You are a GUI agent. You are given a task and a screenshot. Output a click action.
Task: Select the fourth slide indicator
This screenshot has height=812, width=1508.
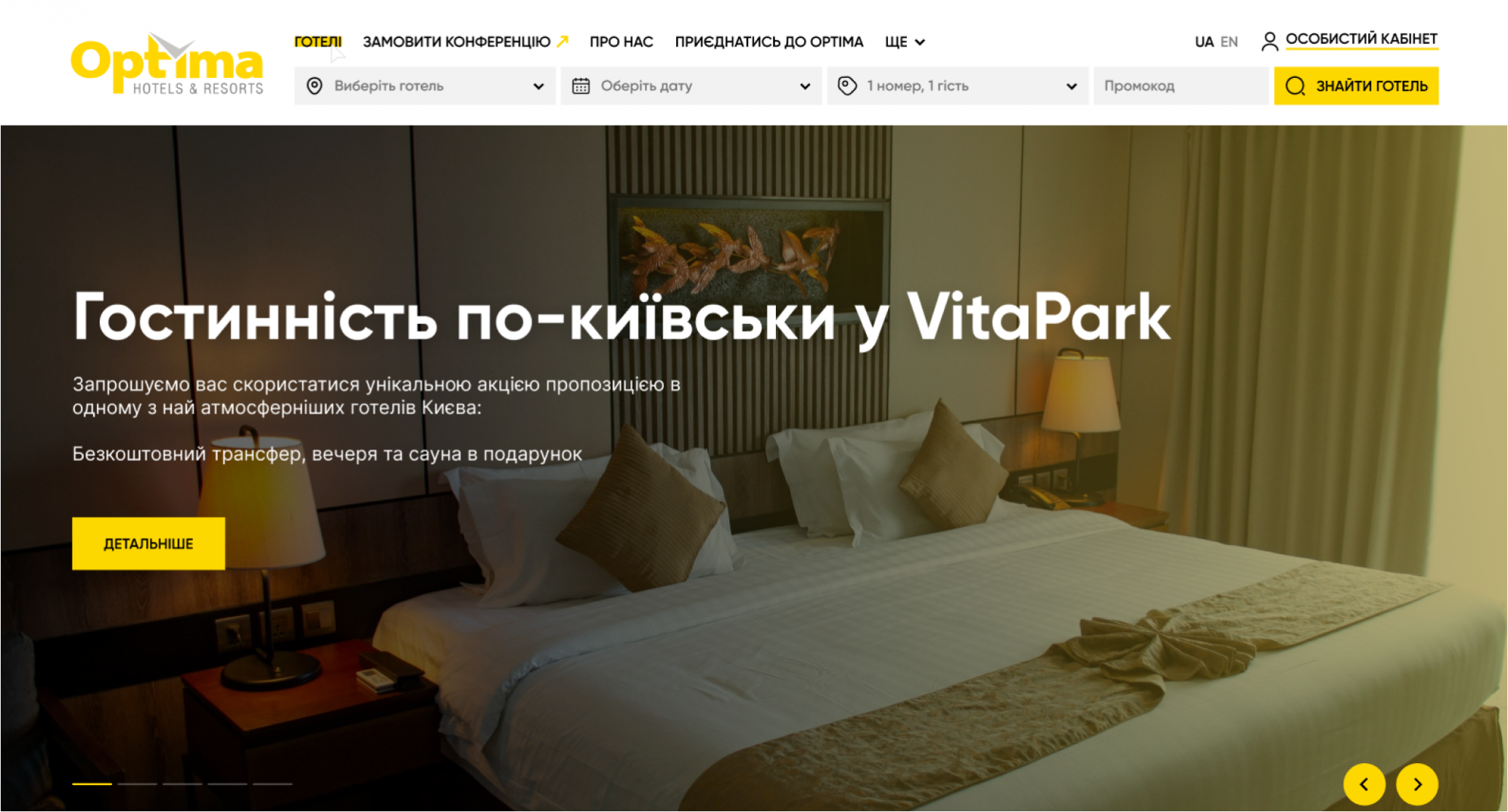tap(227, 784)
